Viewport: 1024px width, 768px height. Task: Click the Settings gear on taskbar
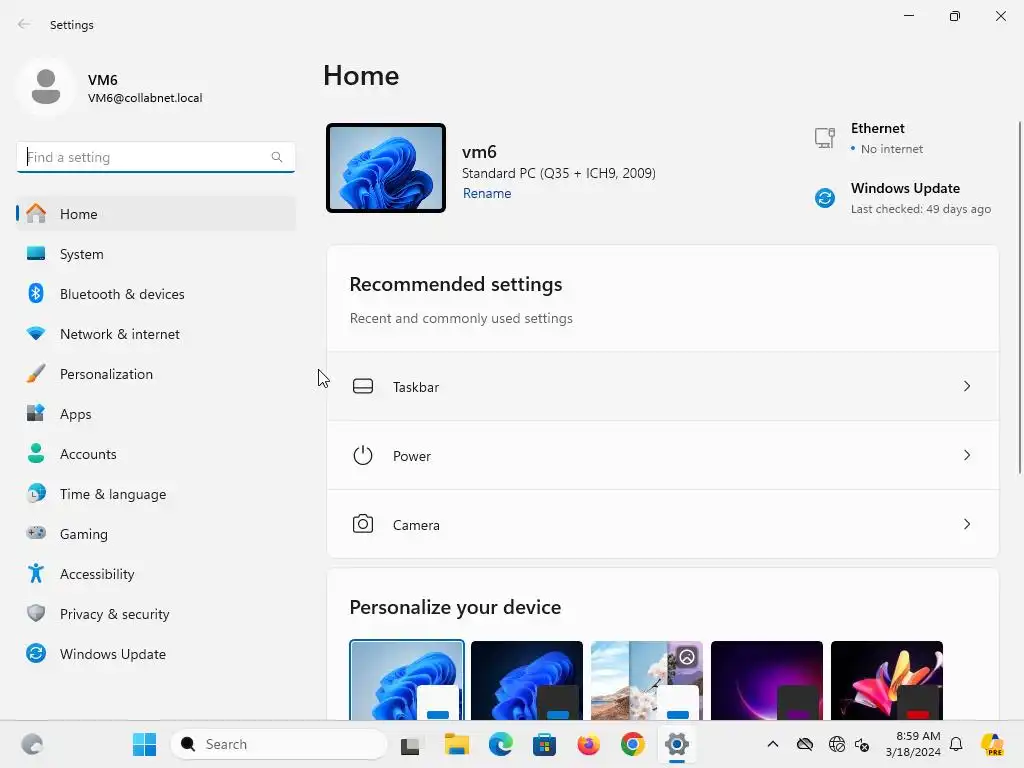click(677, 744)
